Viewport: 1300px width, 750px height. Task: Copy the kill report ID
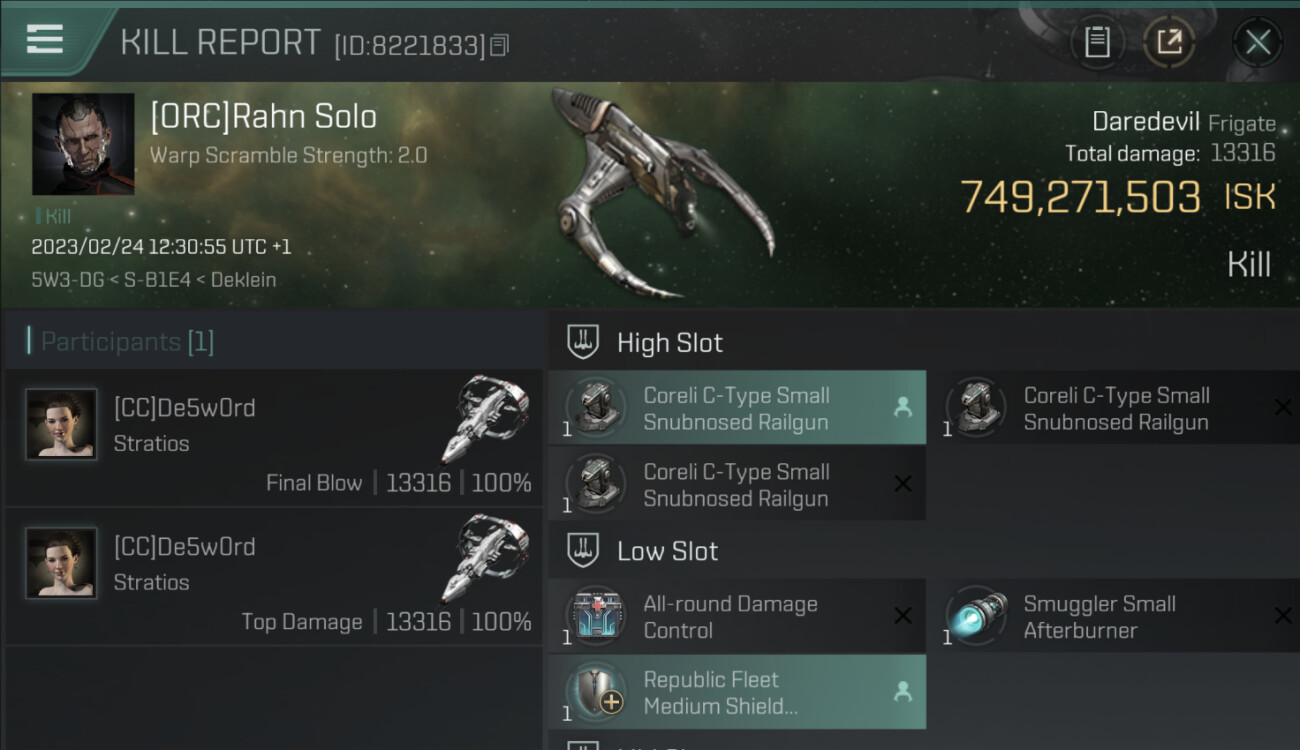(x=499, y=45)
